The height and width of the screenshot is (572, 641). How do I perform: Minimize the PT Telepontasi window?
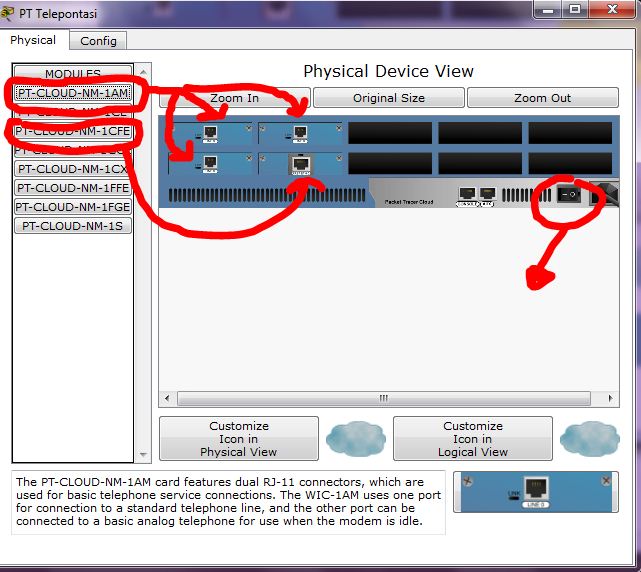pos(548,9)
